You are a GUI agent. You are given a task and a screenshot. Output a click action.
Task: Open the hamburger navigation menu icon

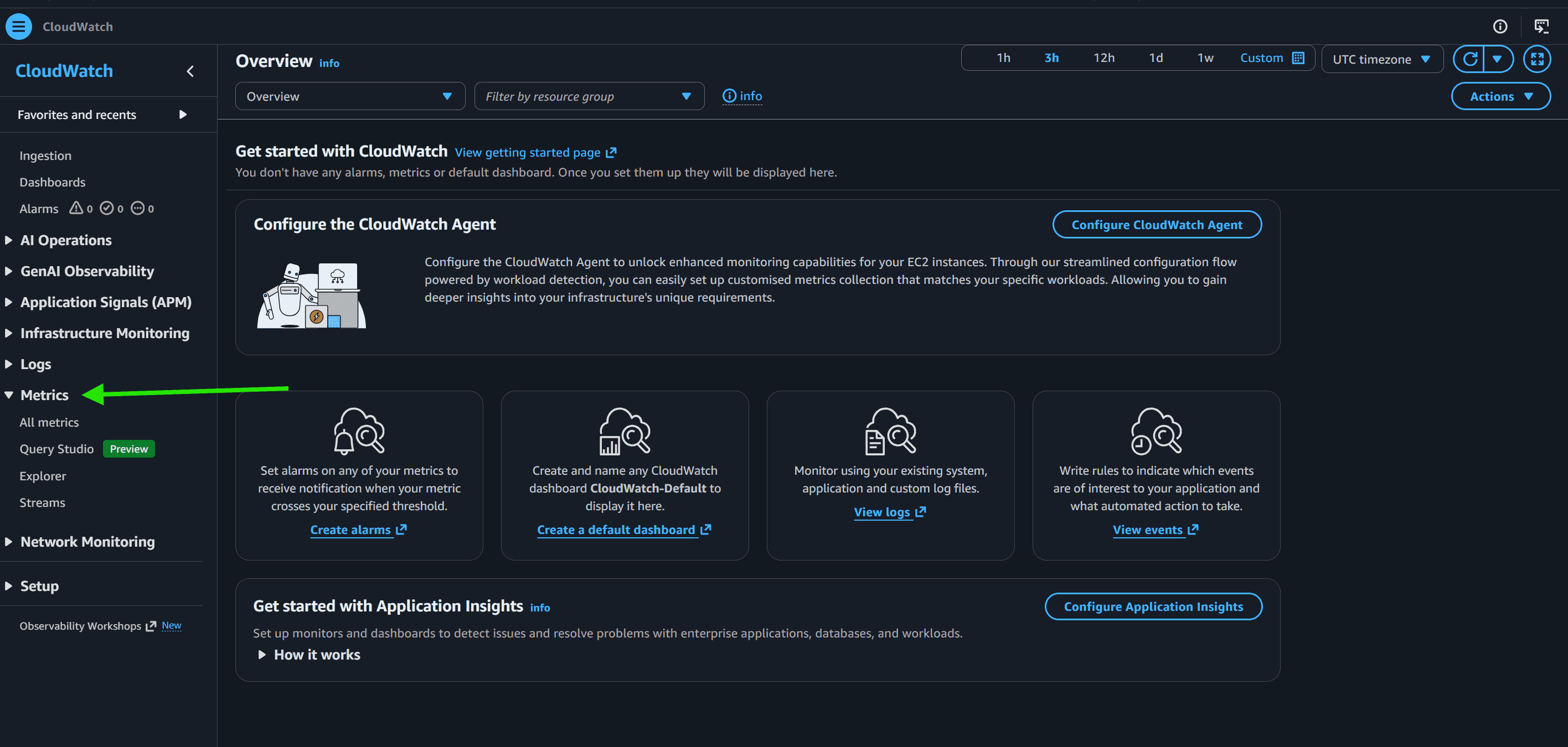pos(19,26)
